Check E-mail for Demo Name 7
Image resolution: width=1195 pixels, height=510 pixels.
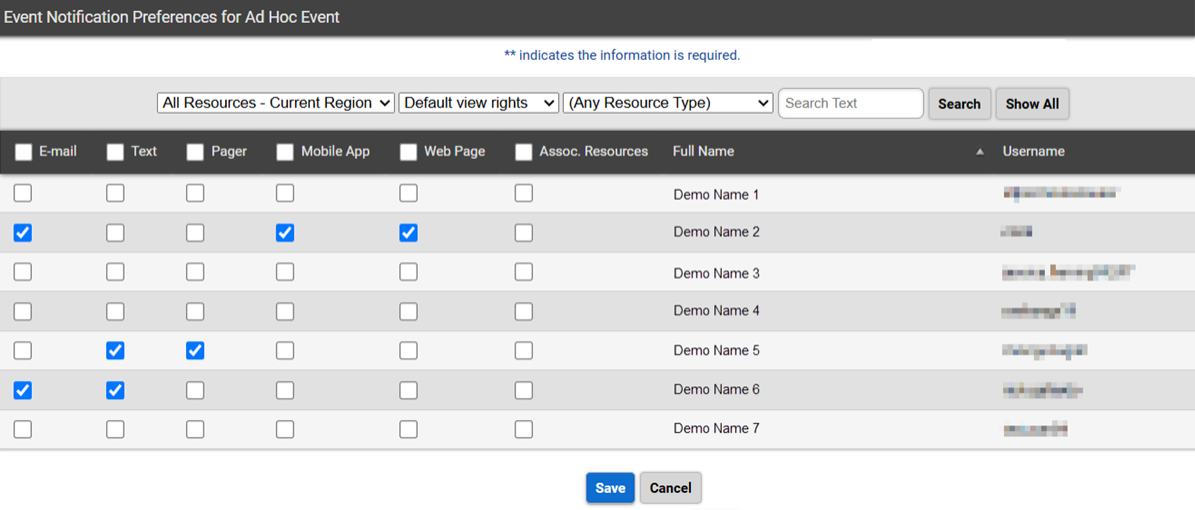point(23,429)
